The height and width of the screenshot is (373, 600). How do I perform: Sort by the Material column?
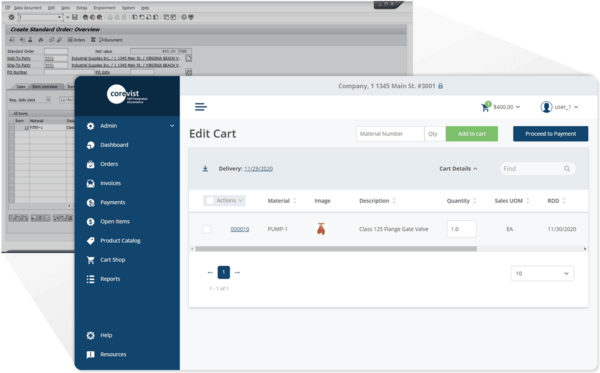pos(282,201)
